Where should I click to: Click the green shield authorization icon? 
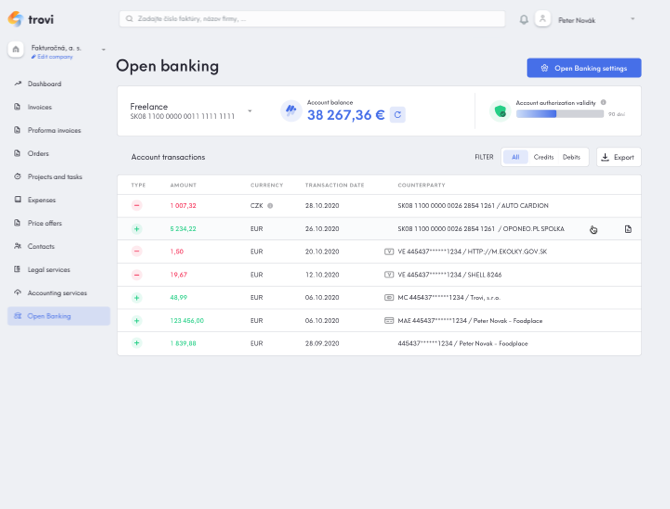pos(500,112)
